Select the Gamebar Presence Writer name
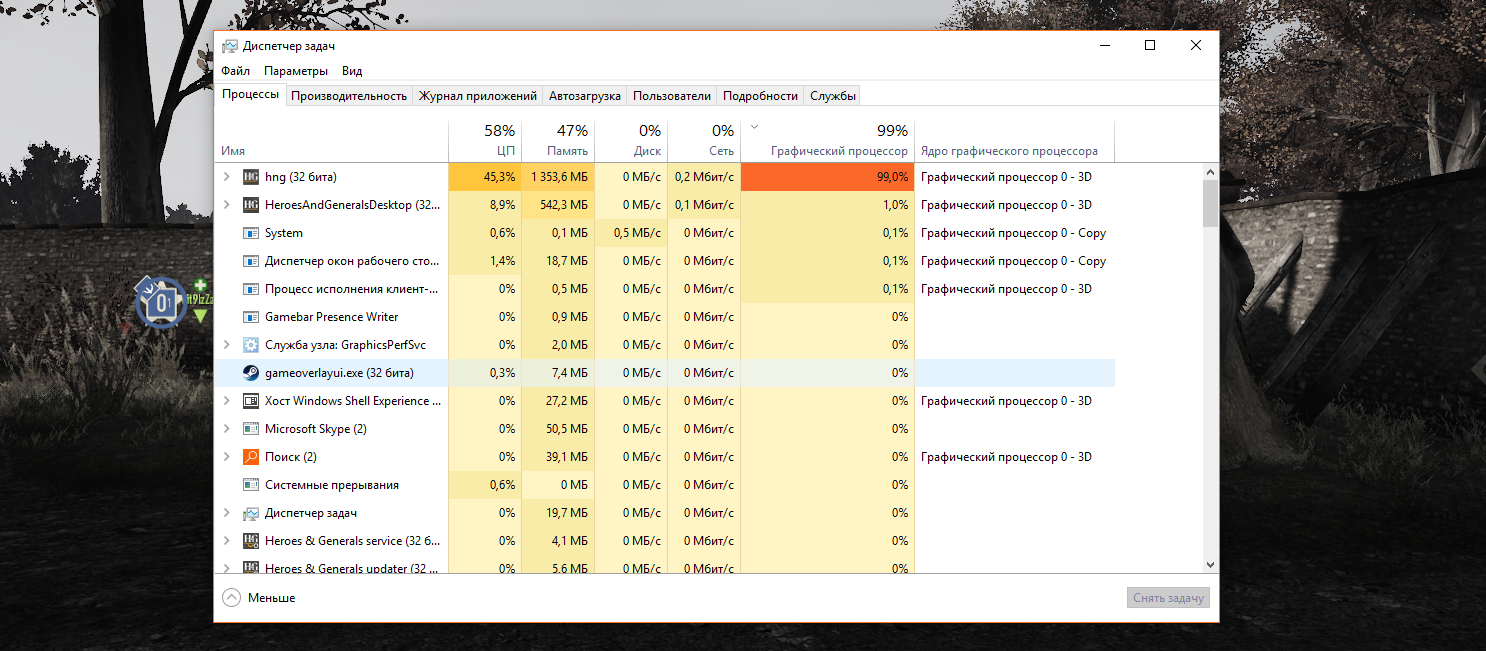1486x651 pixels. (331, 317)
